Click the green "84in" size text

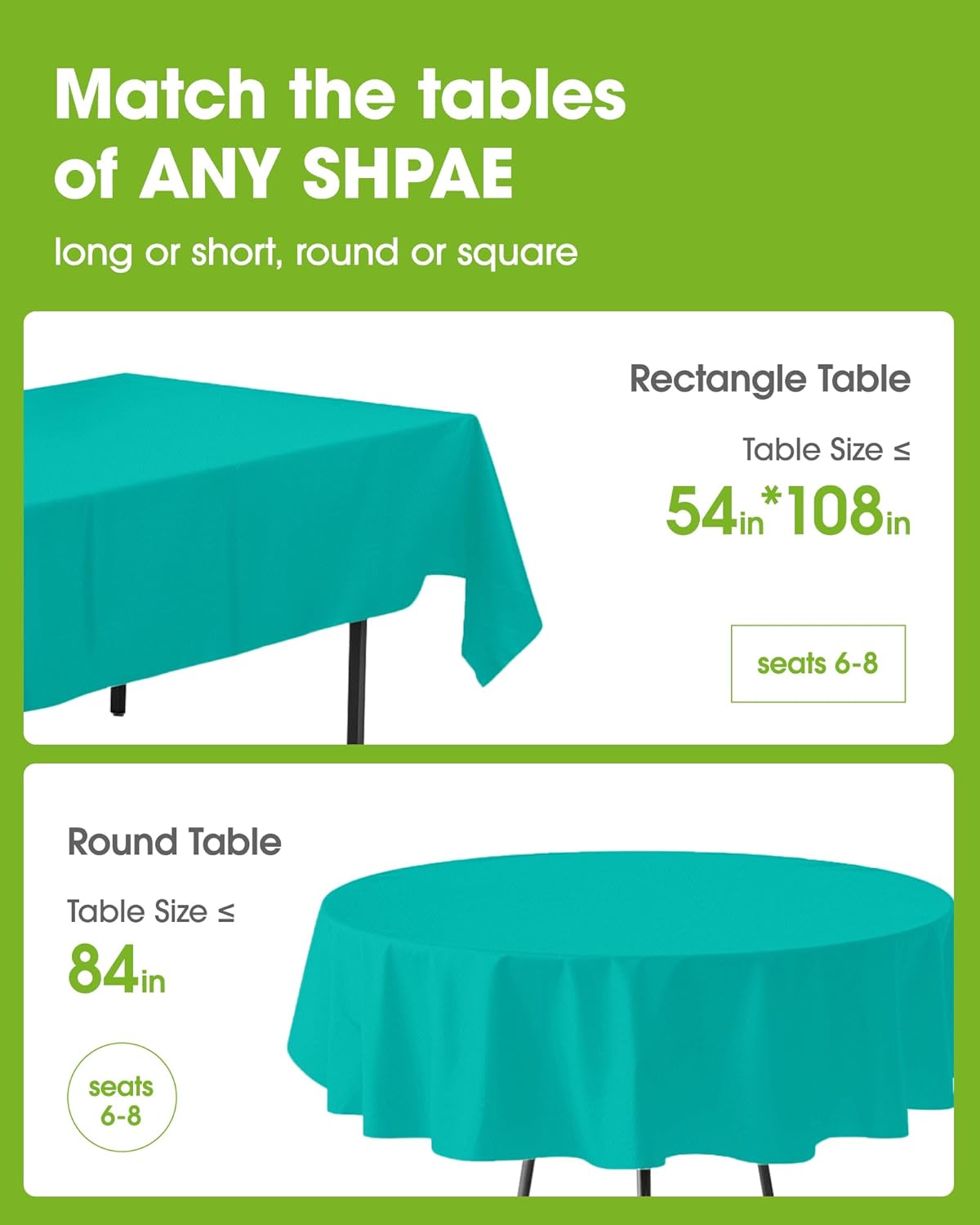[116, 970]
